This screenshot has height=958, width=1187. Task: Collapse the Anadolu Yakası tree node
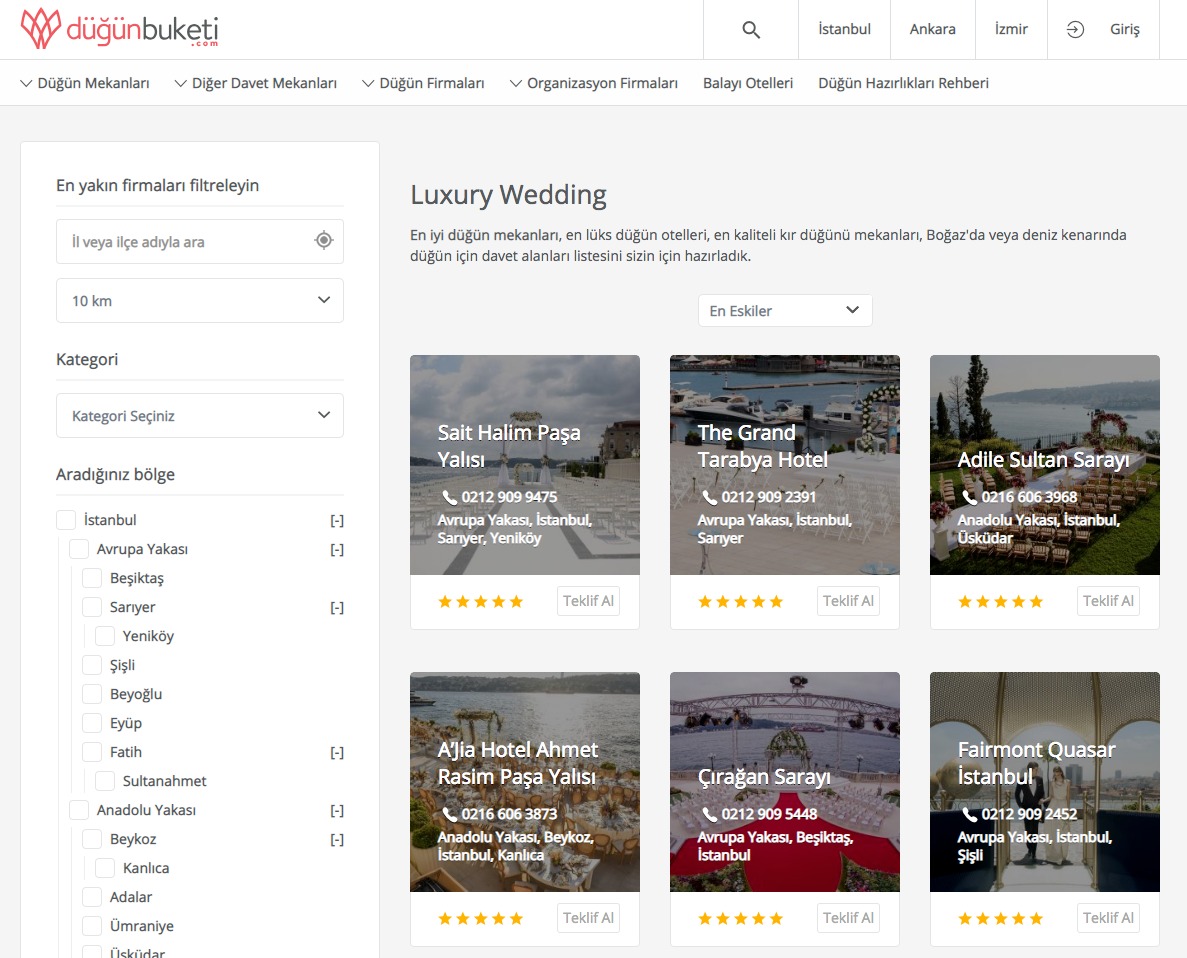pos(337,810)
